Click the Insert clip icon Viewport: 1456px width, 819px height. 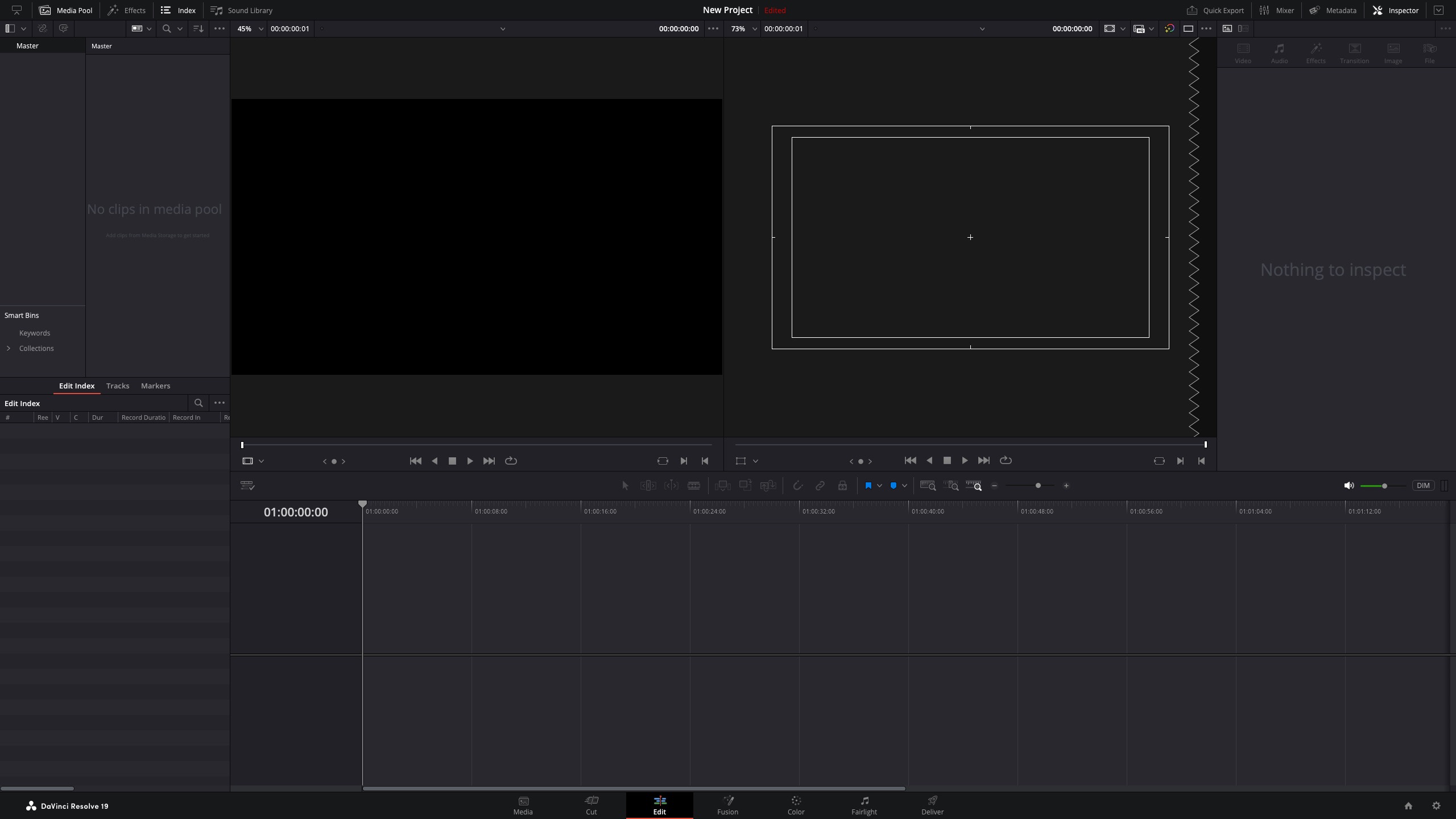722,486
